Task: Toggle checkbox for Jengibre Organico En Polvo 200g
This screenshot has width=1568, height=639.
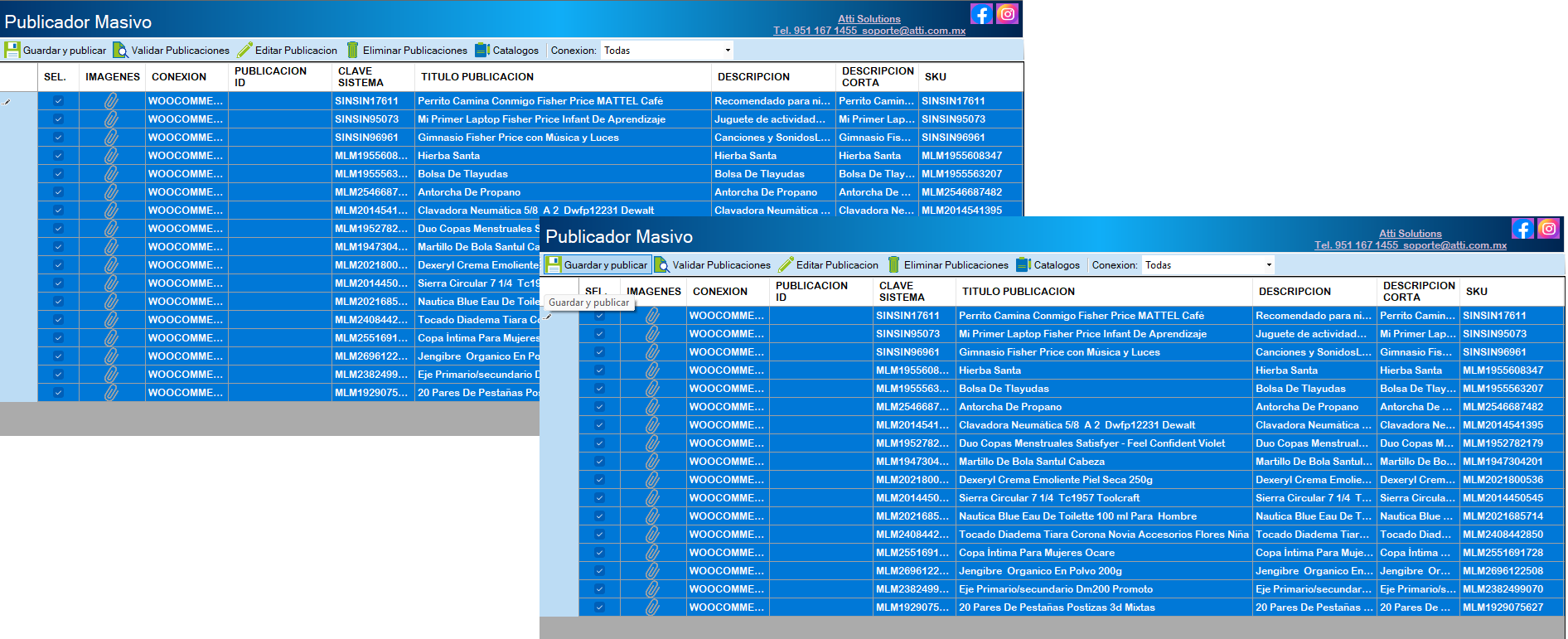Action: [x=599, y=571]
